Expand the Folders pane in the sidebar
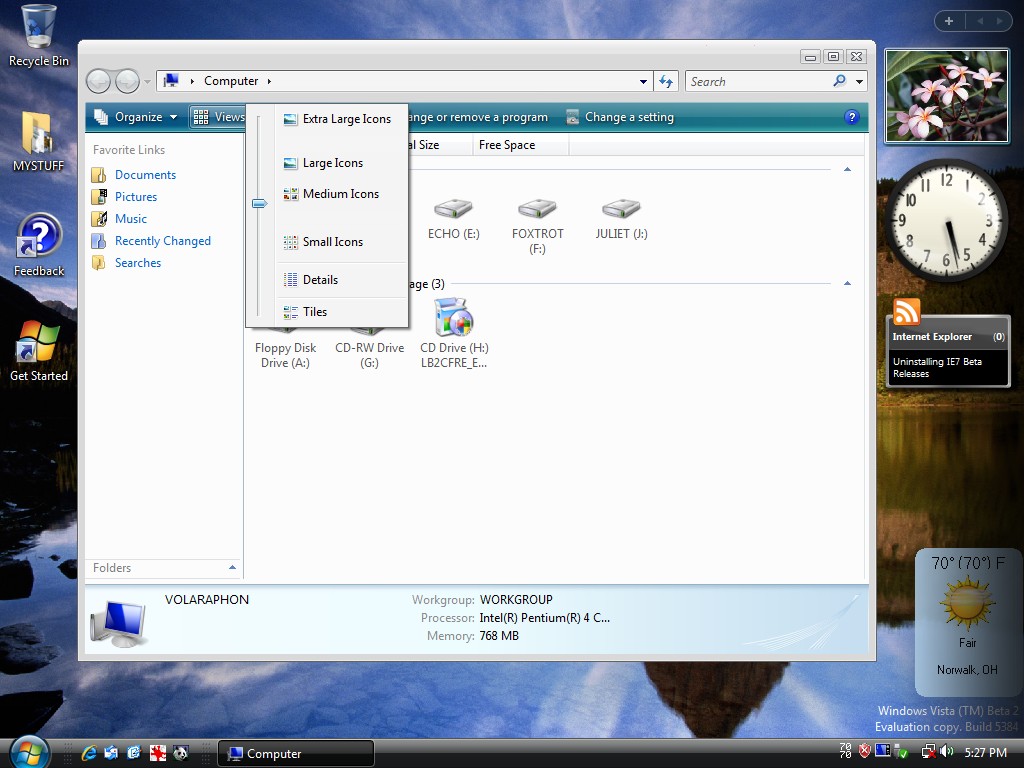The height and width of the screenshot is (768, 1024). point(232,567)
